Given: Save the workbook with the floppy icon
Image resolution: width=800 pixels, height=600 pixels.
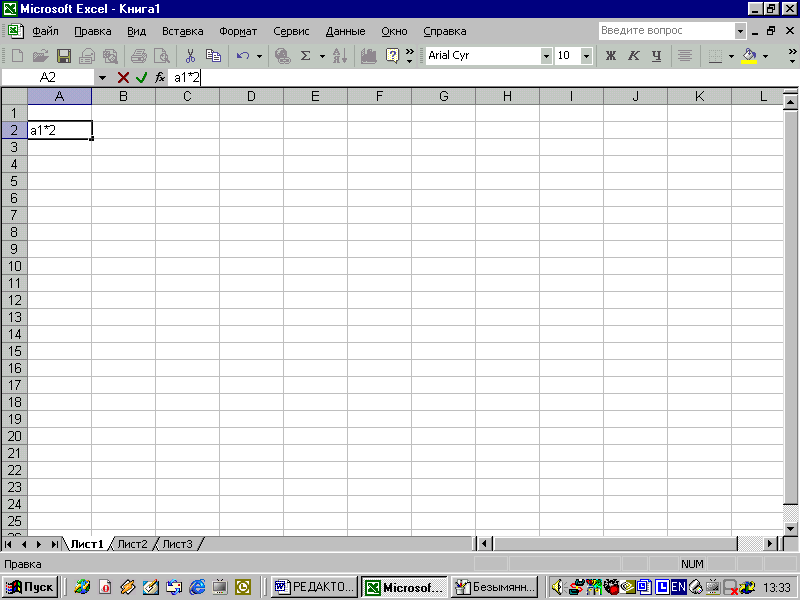Looking at the screenshot, I should 64,55.
